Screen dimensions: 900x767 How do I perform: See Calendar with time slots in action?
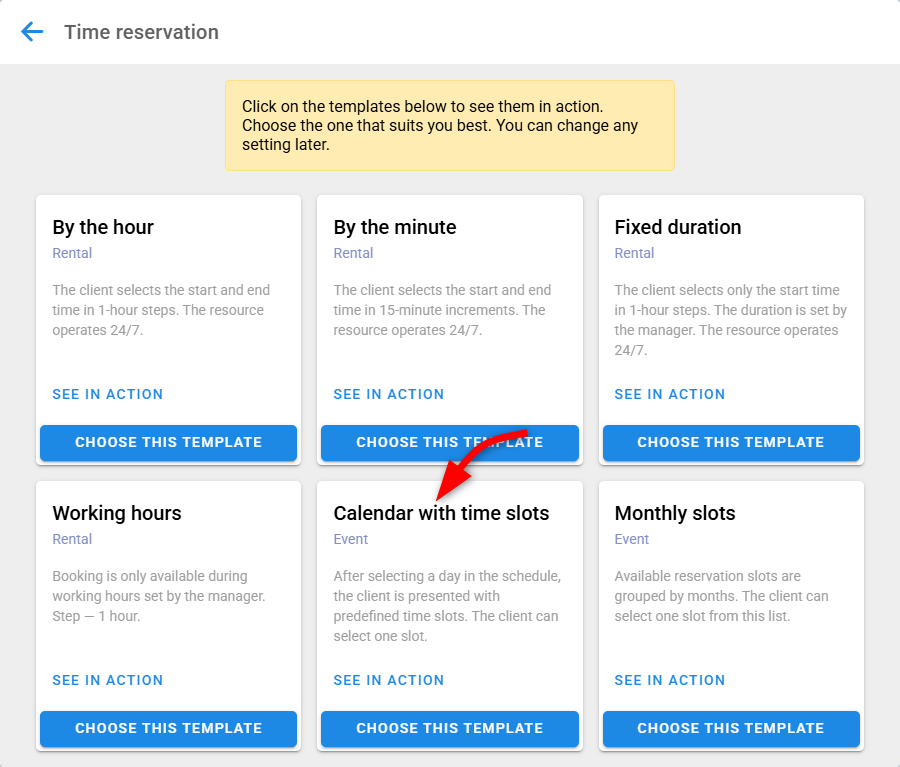click(388, 680)
